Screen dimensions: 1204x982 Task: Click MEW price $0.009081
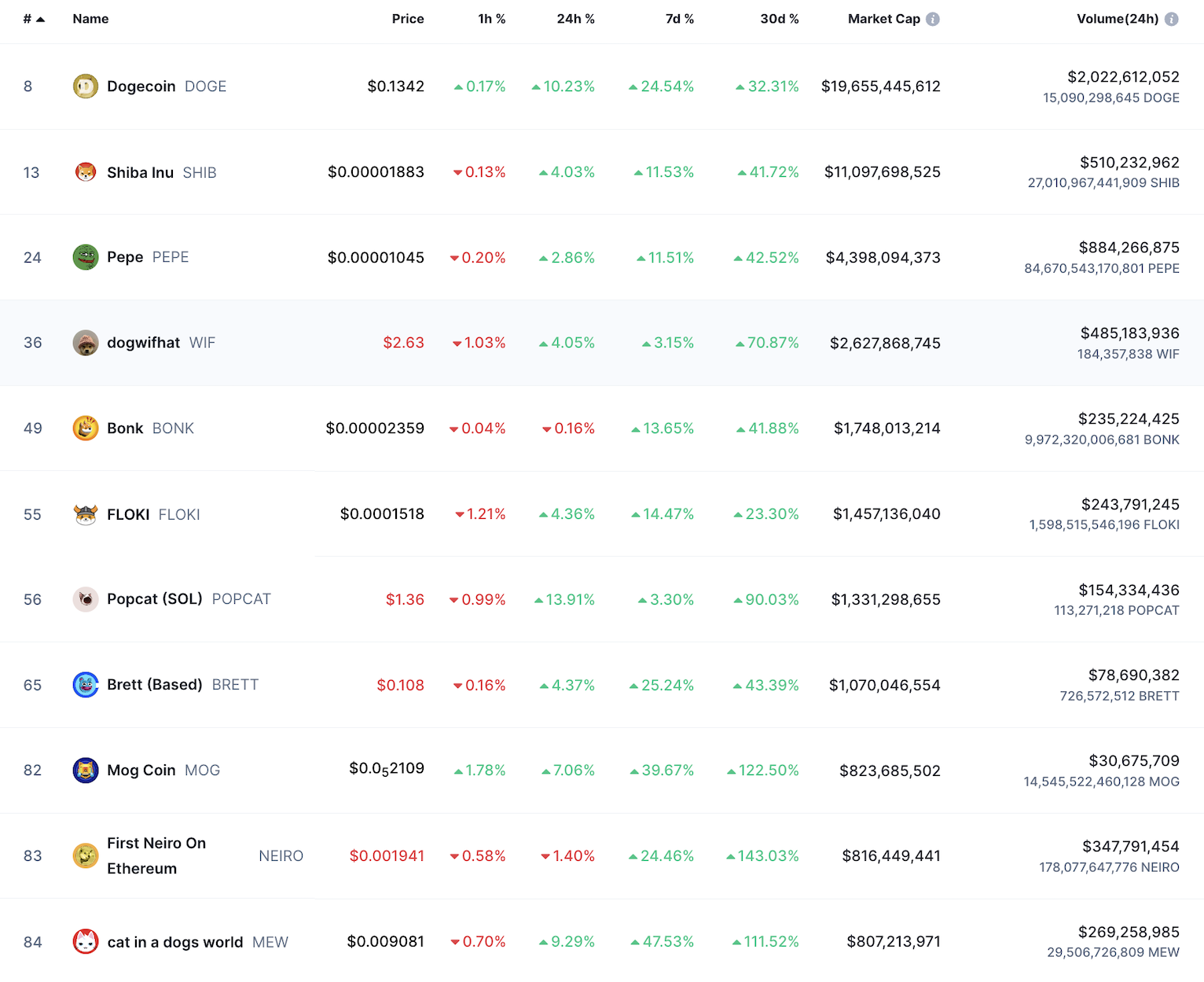tap(386, 942)
